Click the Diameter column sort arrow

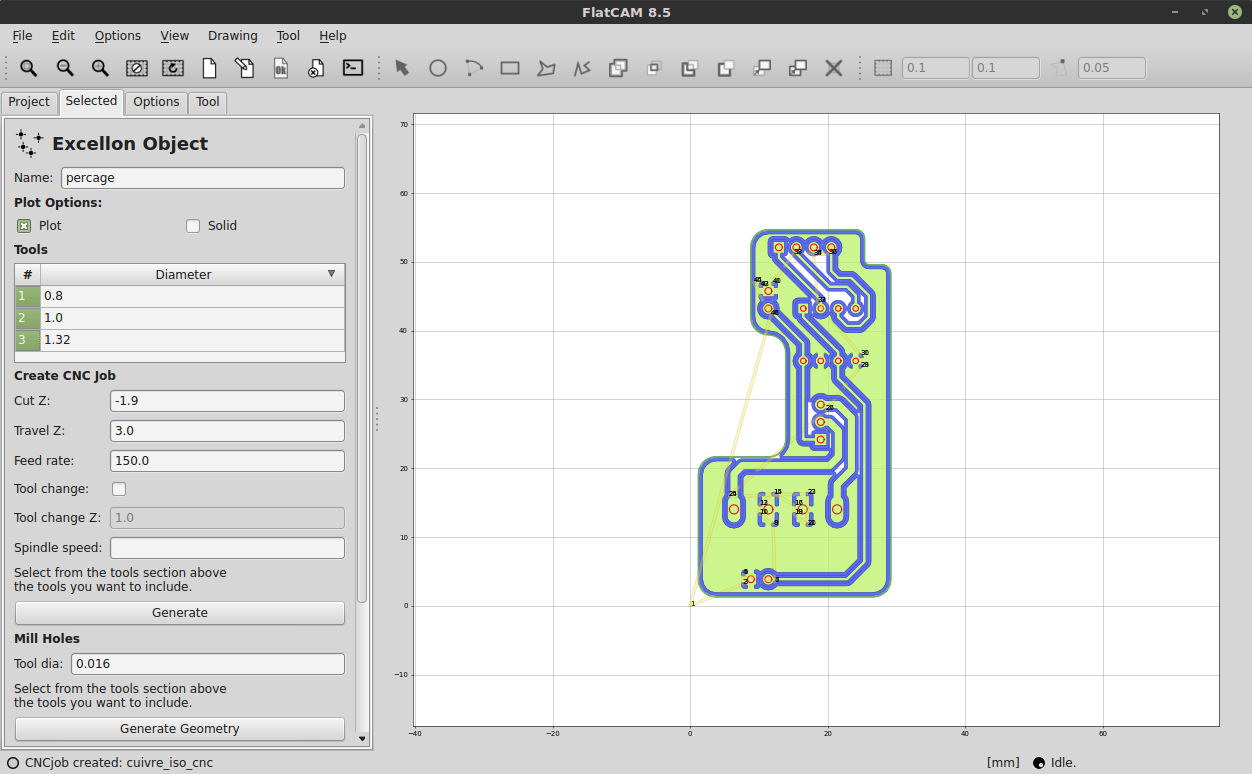pos(331,274)
